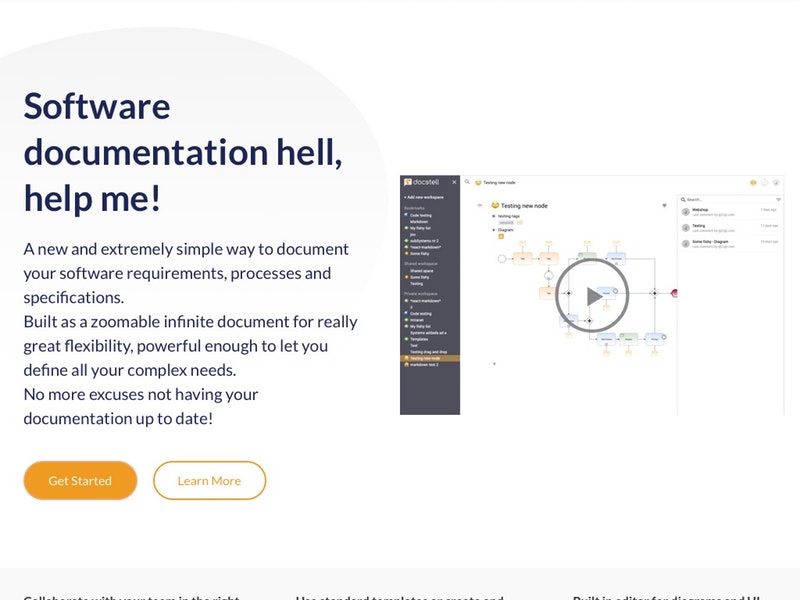The width and height of the screenshot is (800, 600).
Task: Select the docstell search icon in the toolbar
Action: (x=466, y=182)
